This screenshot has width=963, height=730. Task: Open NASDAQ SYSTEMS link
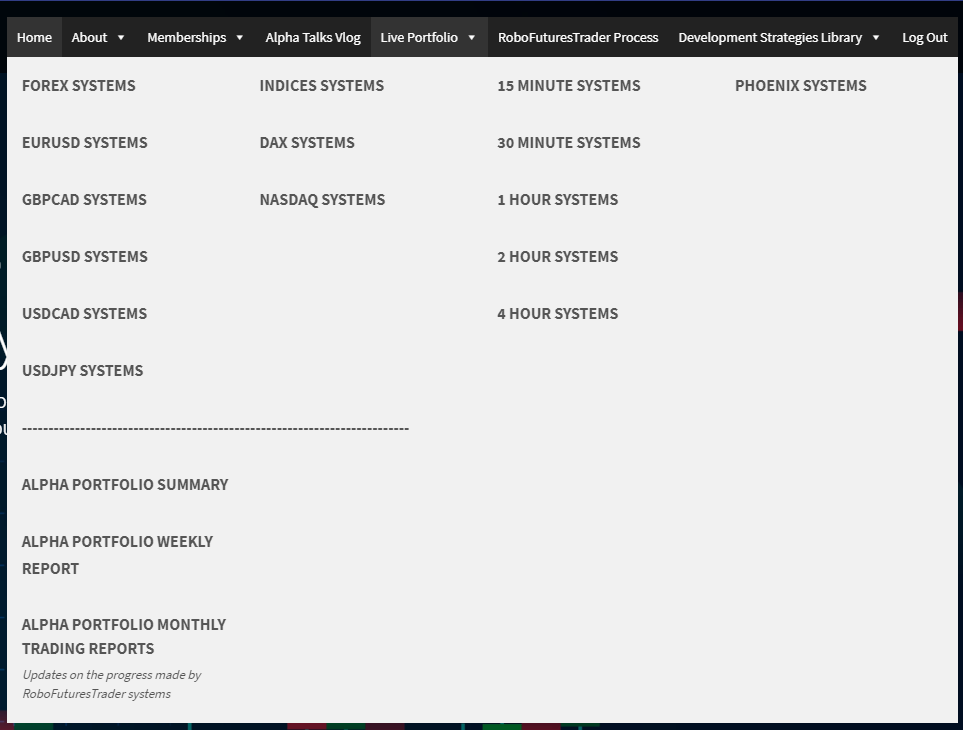coord(322,200)
